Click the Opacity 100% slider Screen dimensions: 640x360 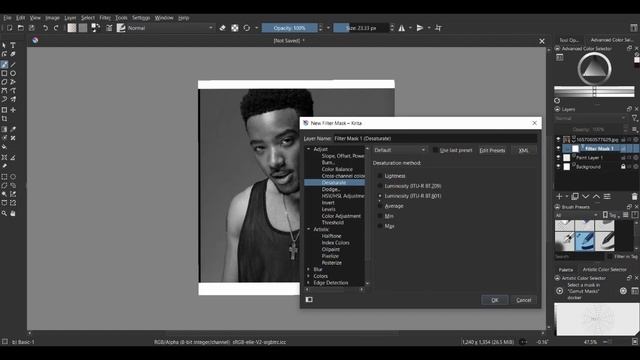289,28
